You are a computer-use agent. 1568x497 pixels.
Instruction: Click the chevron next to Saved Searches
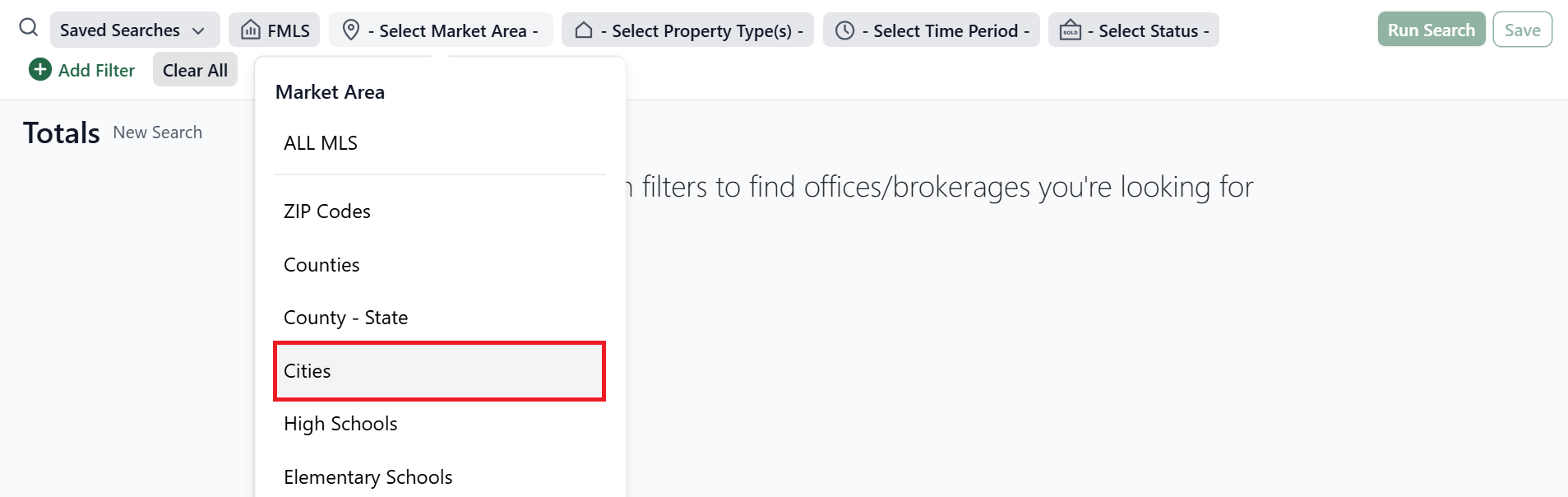198,30
